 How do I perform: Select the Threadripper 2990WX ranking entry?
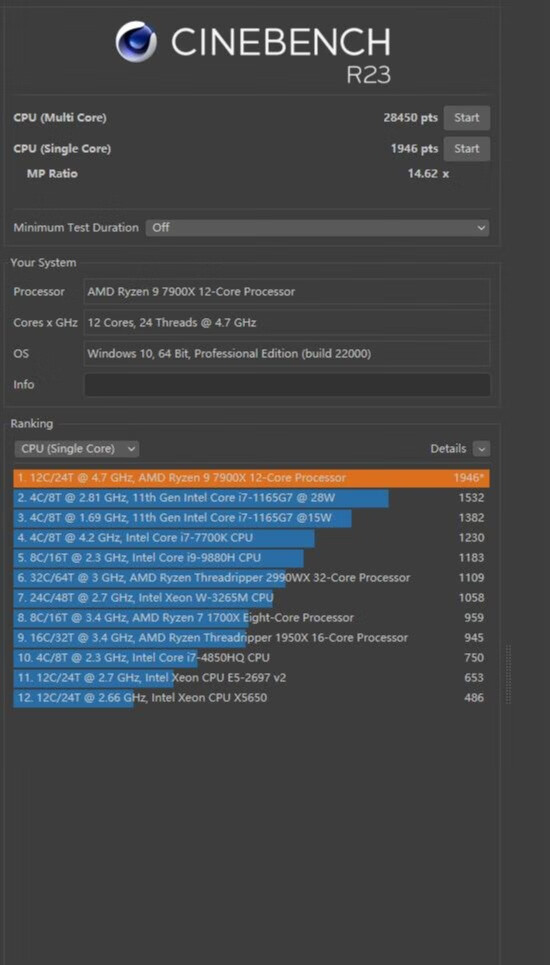[252, 578]
